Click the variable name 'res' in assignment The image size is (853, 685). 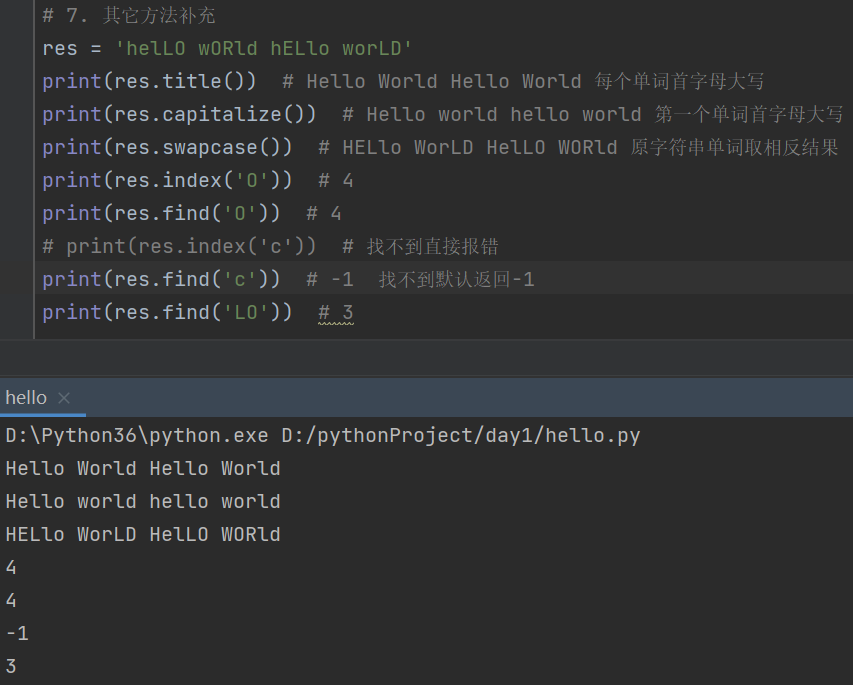60,48
